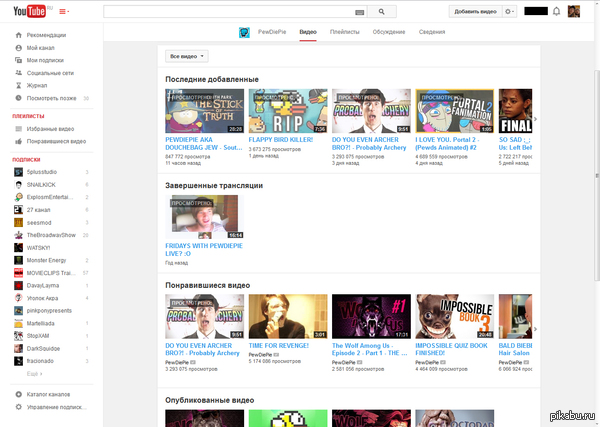This screenshot has width=600, height=427.
Task: Select the Видео tab
Action: (308, 32)
